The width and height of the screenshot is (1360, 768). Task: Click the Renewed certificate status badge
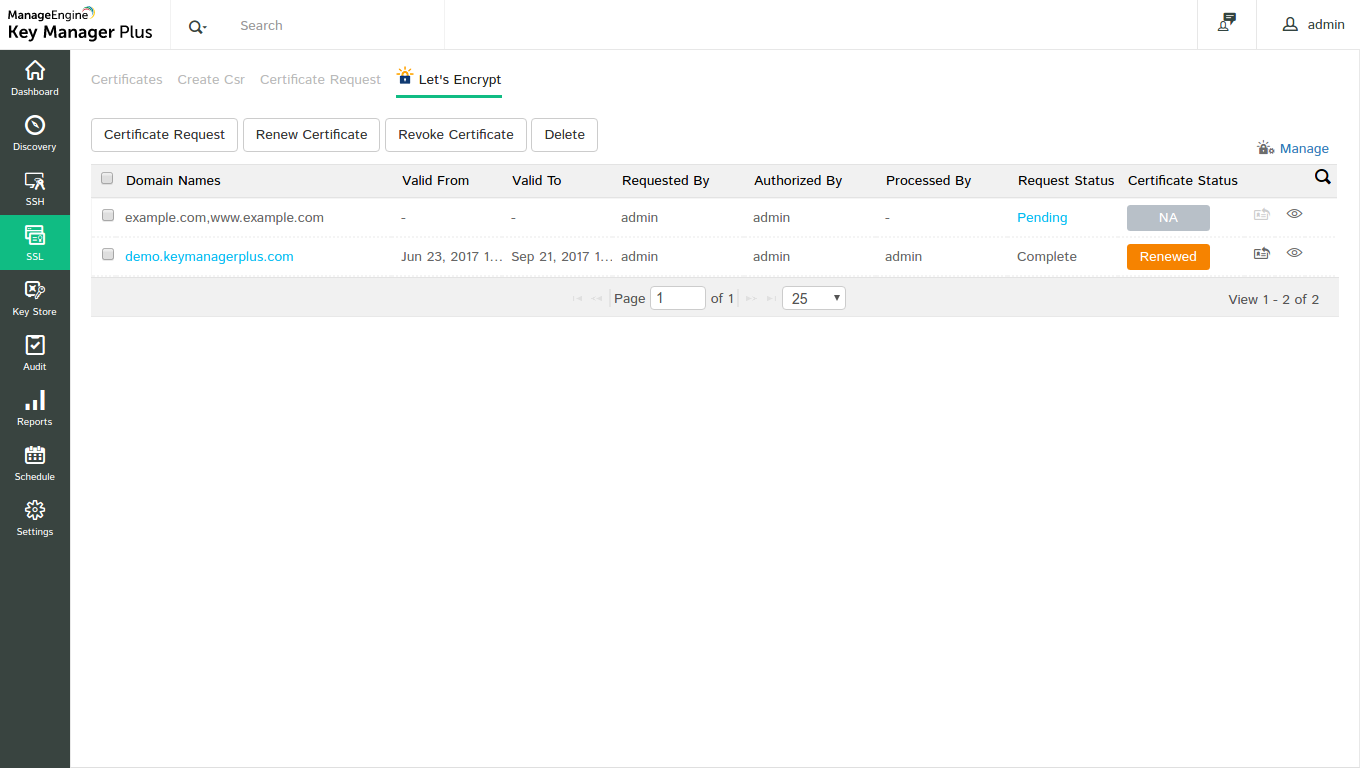(1168, 257)
